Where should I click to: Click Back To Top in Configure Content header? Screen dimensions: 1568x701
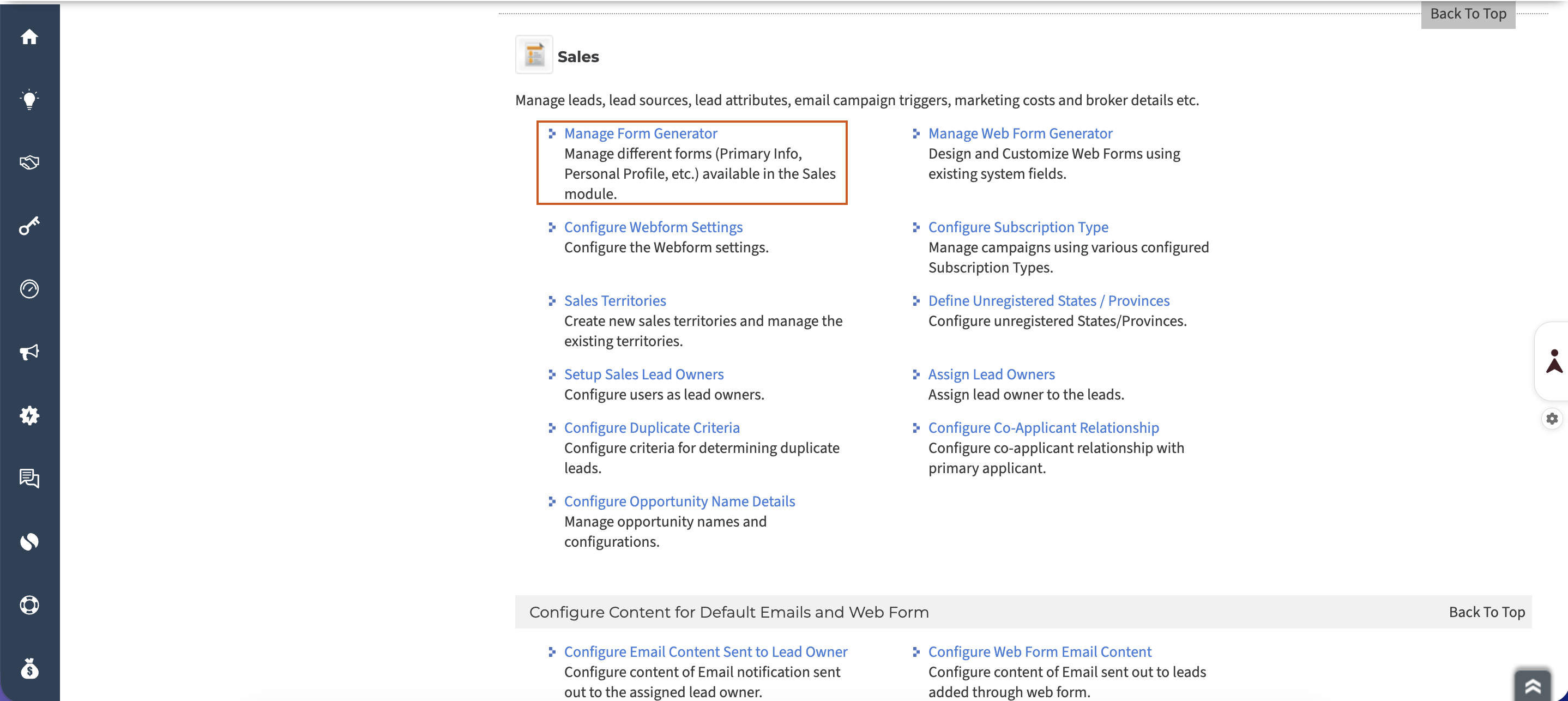(x=1486, y=612)
